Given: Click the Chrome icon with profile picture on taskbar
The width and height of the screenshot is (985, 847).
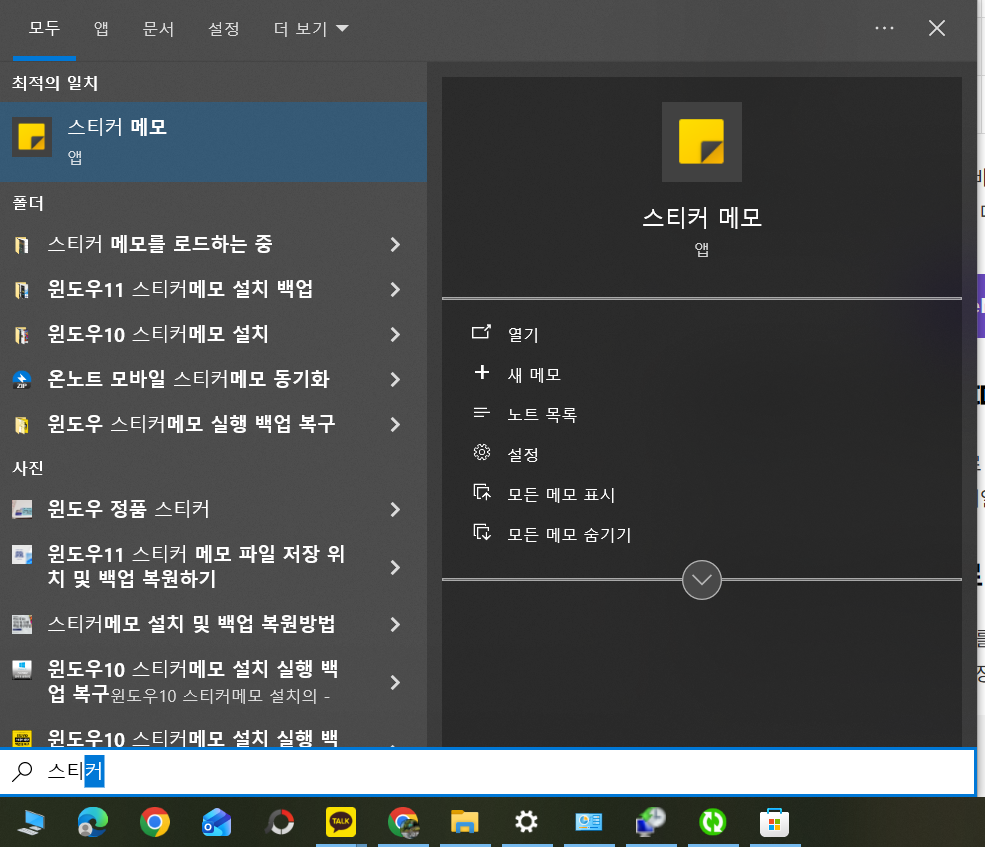Looking at the screenshot, I should [x=403, y=822].
